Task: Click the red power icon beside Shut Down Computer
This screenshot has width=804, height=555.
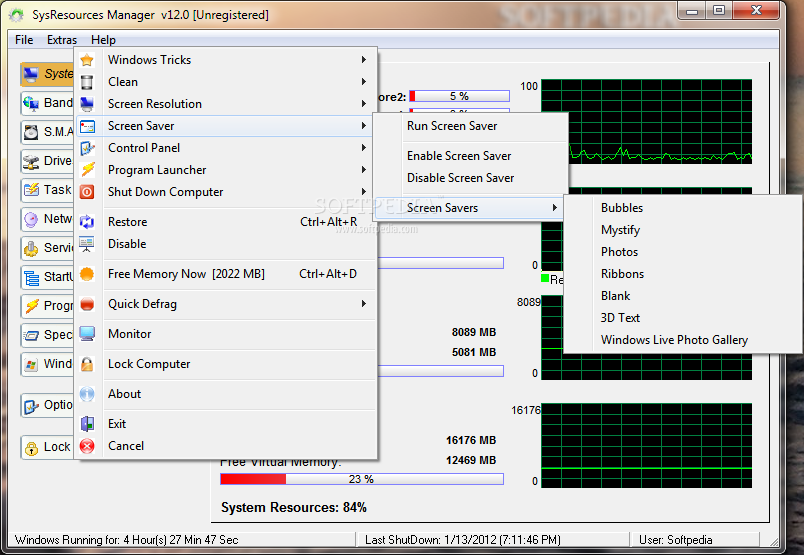Action: pos(87,192)
